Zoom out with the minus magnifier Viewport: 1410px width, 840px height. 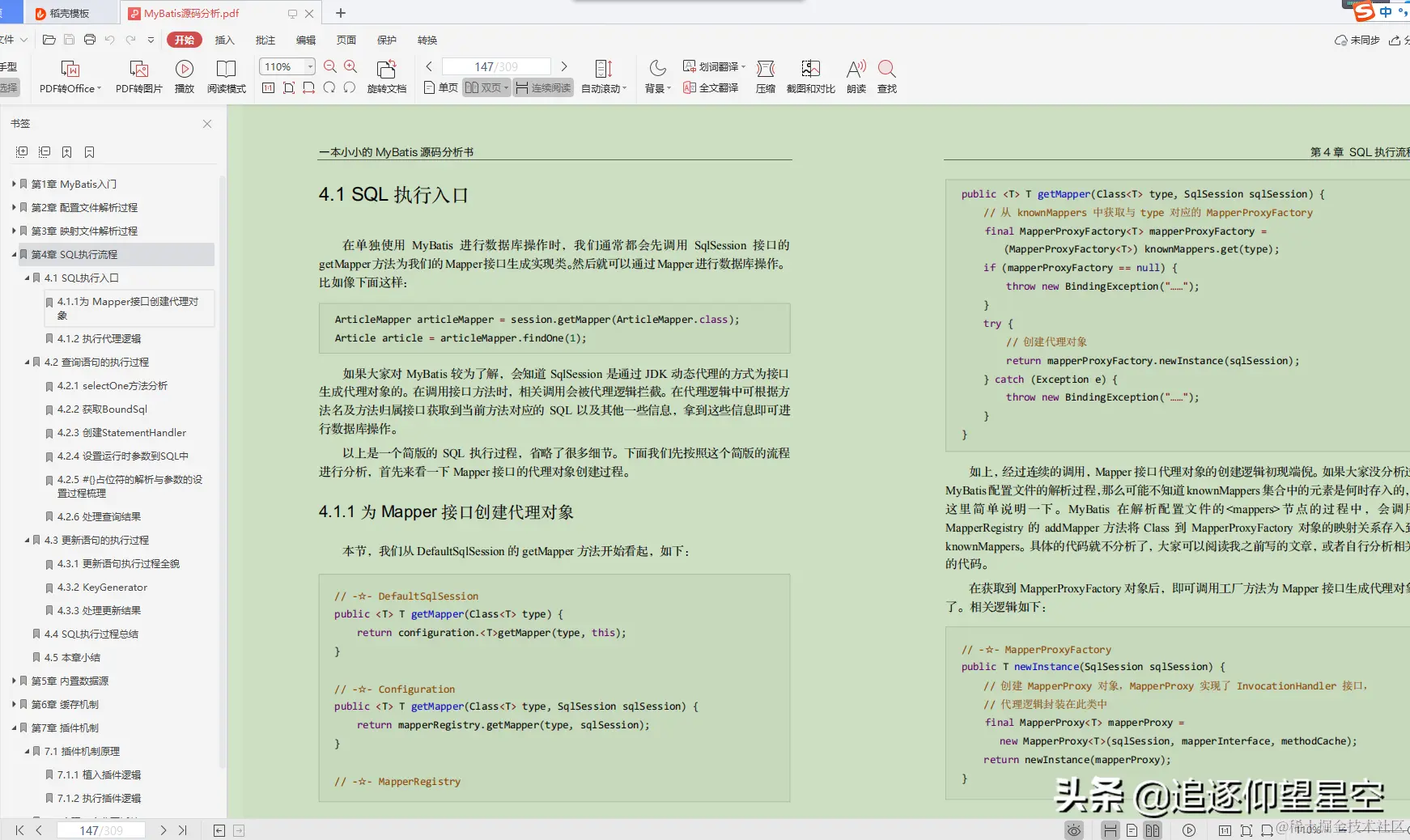330,66
